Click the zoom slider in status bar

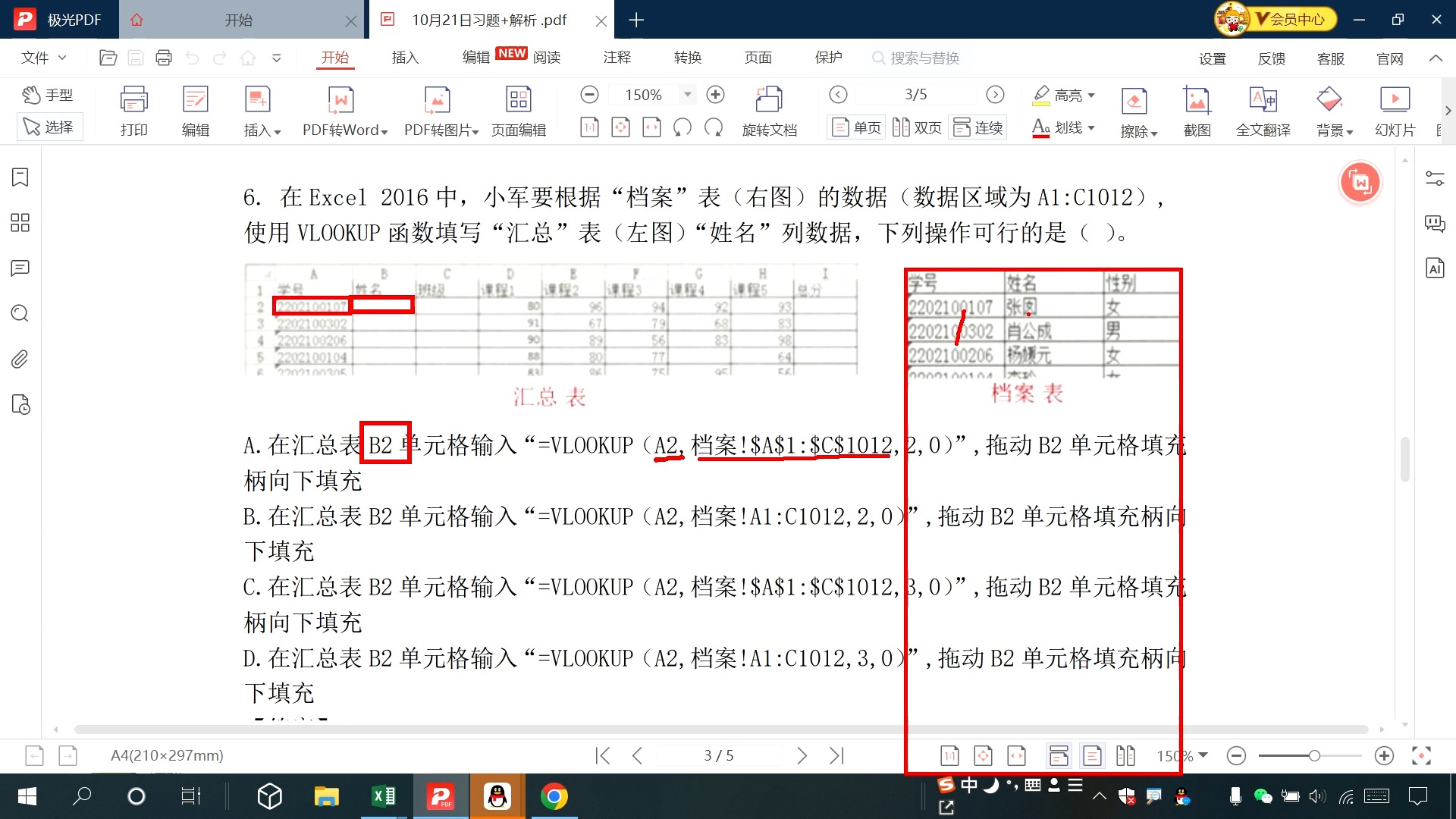click(x=1313, y=755)
